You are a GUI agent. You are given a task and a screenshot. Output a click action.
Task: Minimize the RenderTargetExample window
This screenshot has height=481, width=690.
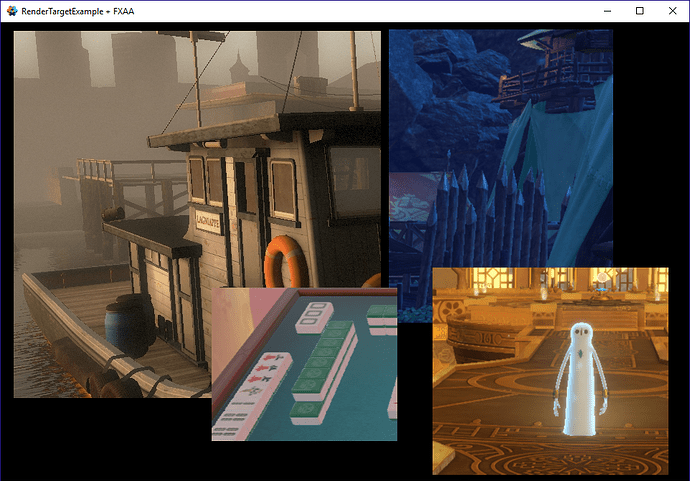pos(607,10)
